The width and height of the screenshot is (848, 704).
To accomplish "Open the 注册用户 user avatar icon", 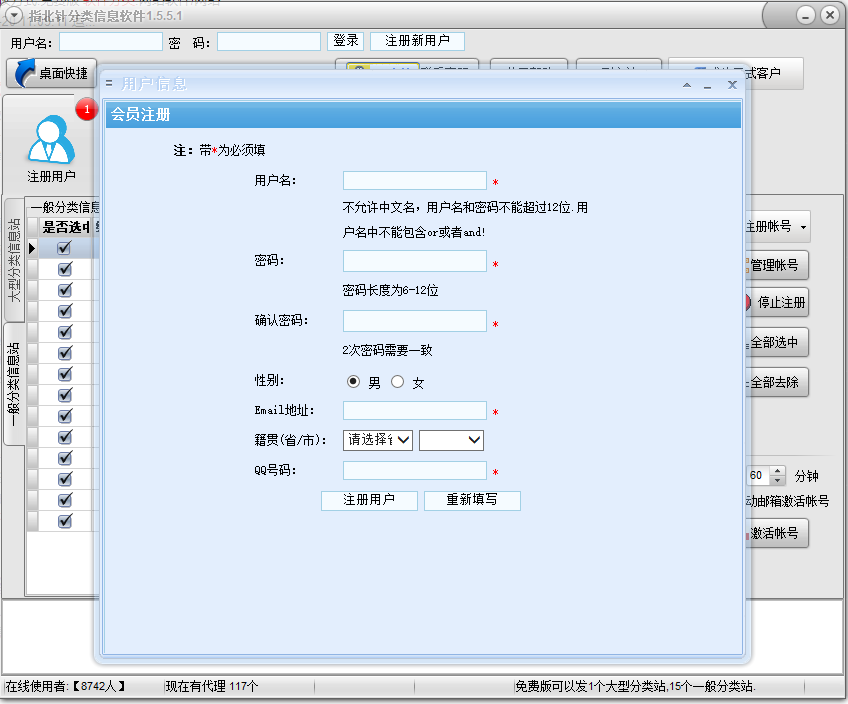I will 51,140.
